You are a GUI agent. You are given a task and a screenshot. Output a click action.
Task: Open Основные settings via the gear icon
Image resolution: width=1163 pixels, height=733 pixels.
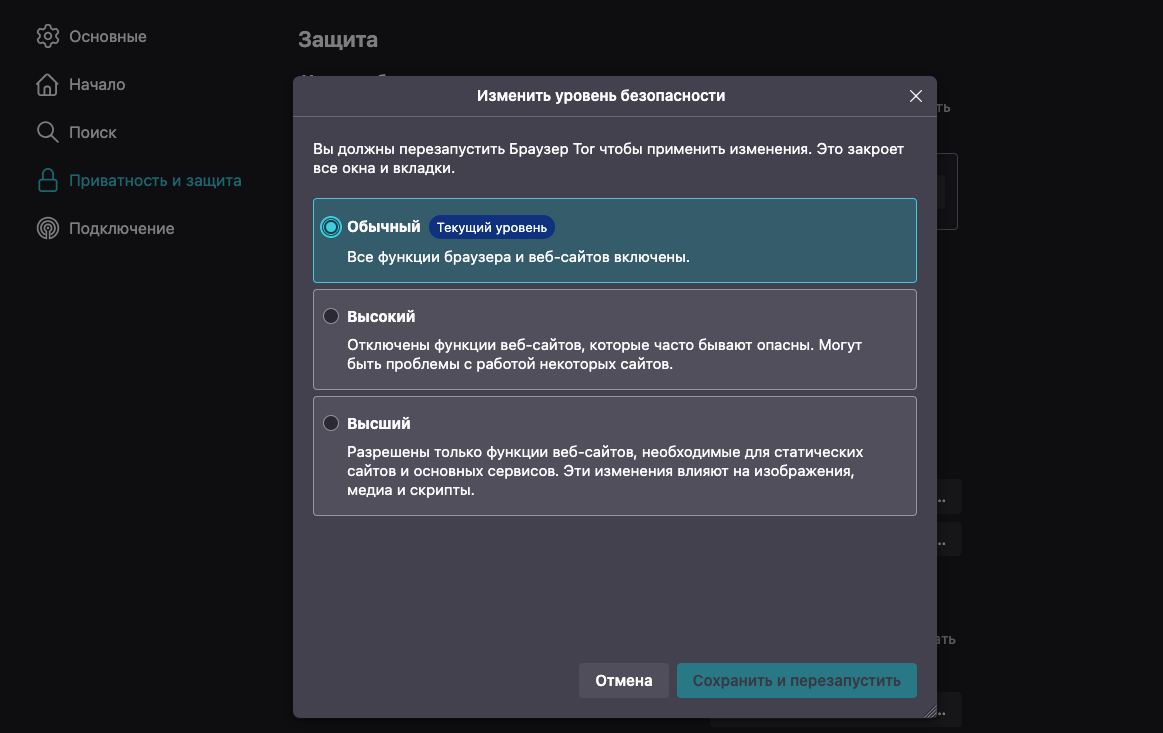pos(47,36)
